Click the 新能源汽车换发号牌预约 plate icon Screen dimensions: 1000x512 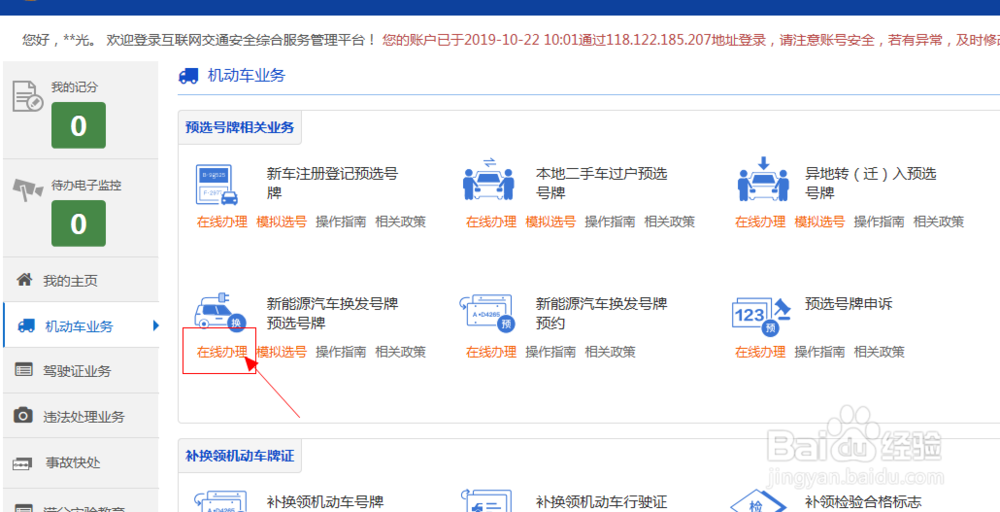coord(487,313)
